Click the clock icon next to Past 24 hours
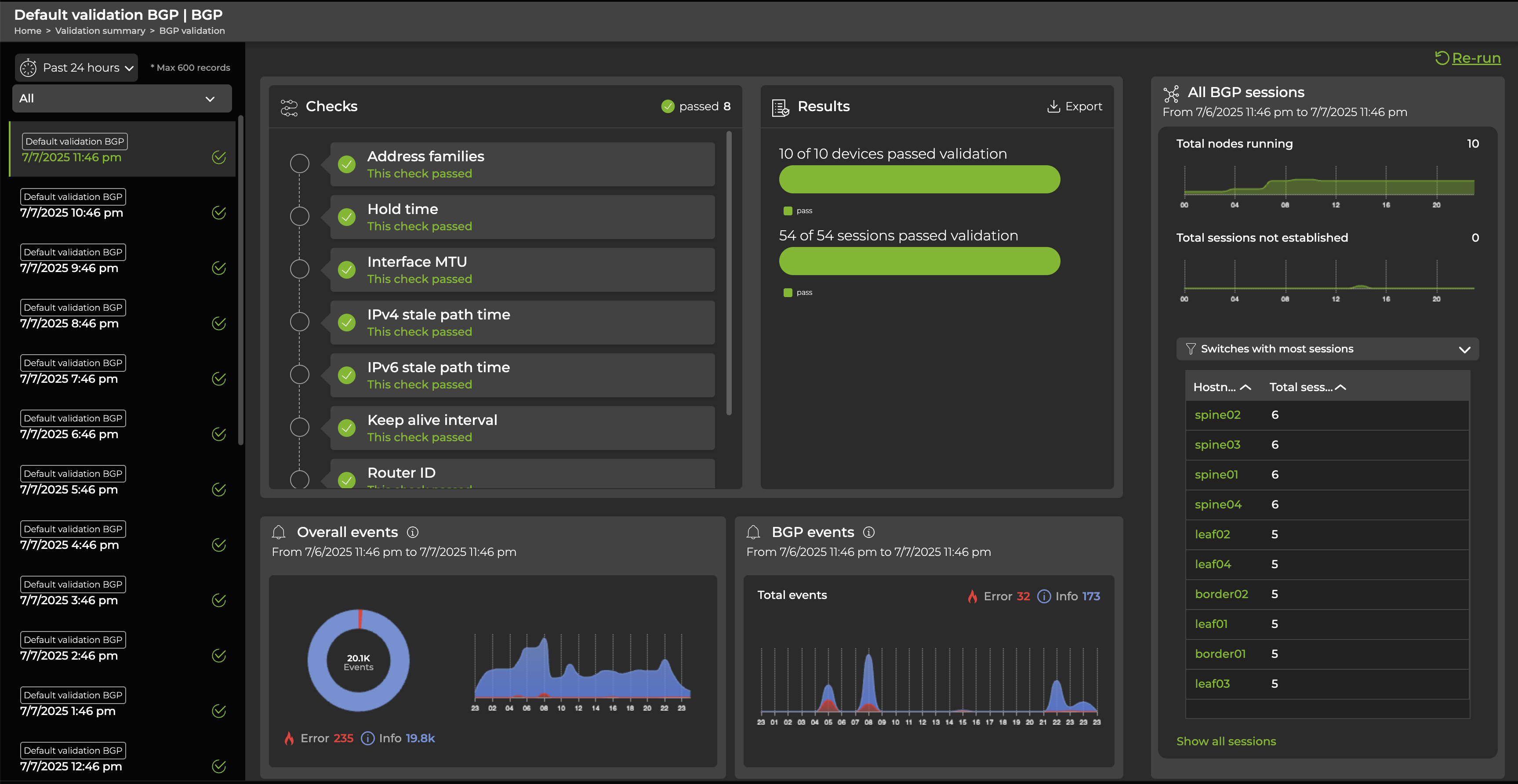1518x784 pixels. [28, 68]
